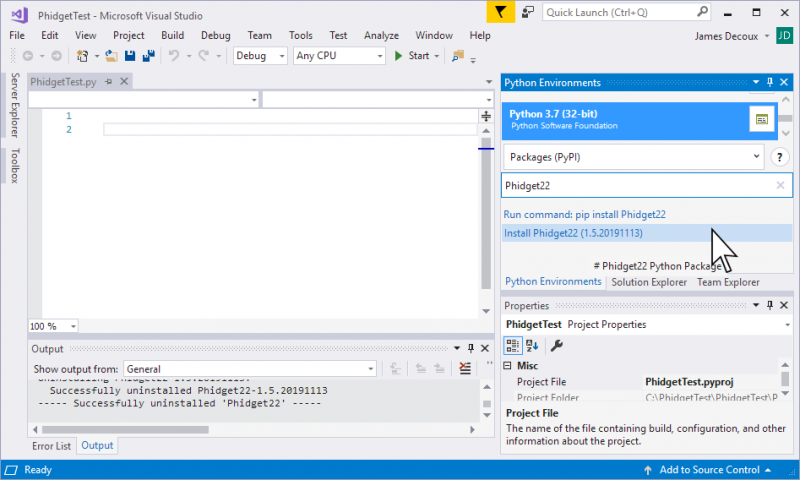Open the Server Explorer side tab

pyautogui.click(x=15, y=105)
